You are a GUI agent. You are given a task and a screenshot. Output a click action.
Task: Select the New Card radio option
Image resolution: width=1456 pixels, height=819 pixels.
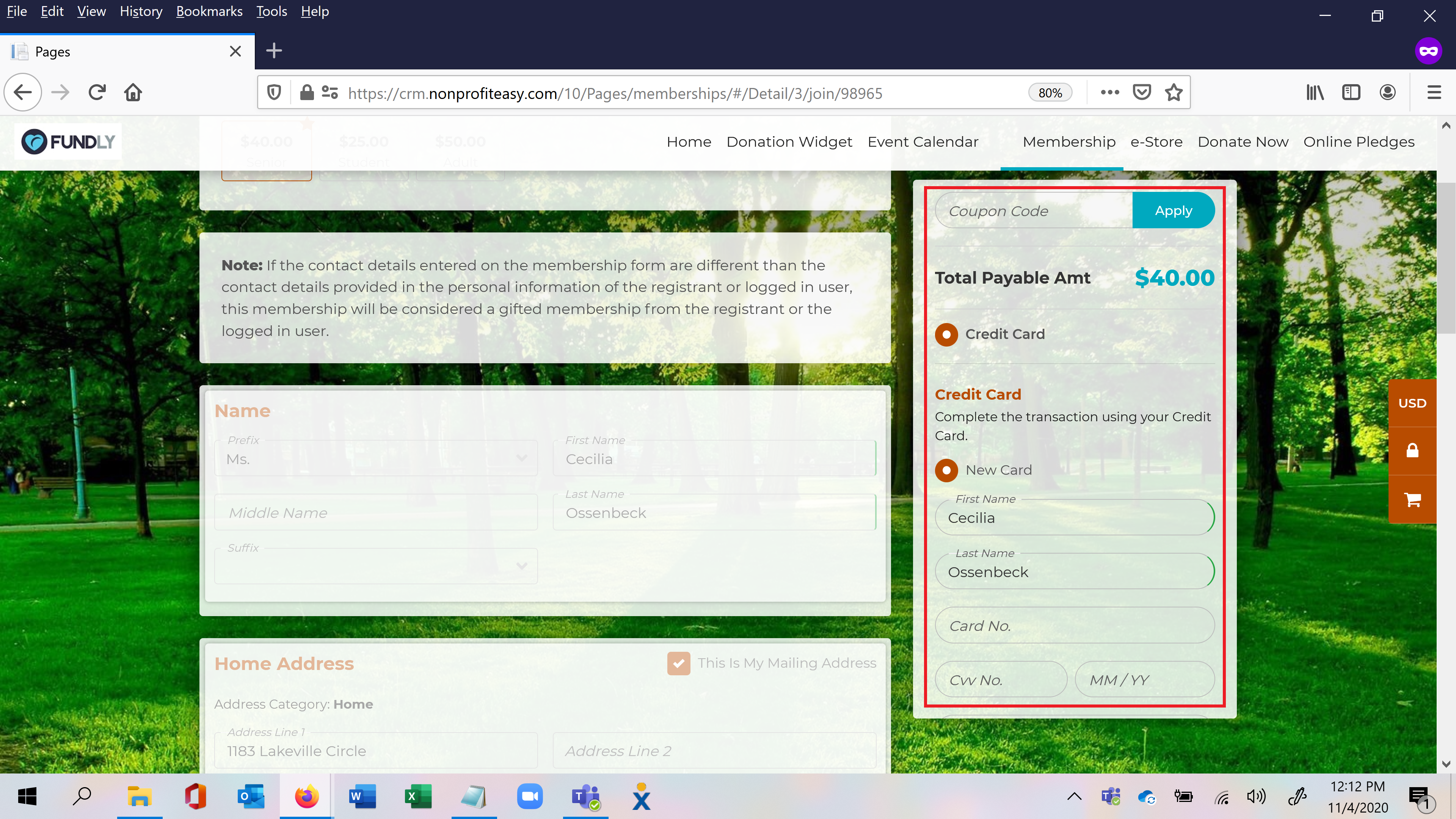pyautogui.click(x=946, y=470)
